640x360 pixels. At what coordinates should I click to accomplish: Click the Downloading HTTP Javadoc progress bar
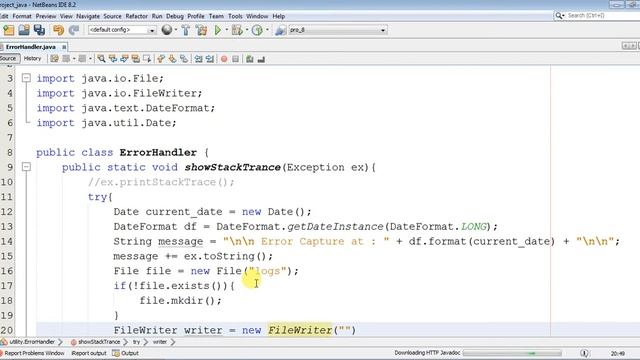[x=513, y=353]
